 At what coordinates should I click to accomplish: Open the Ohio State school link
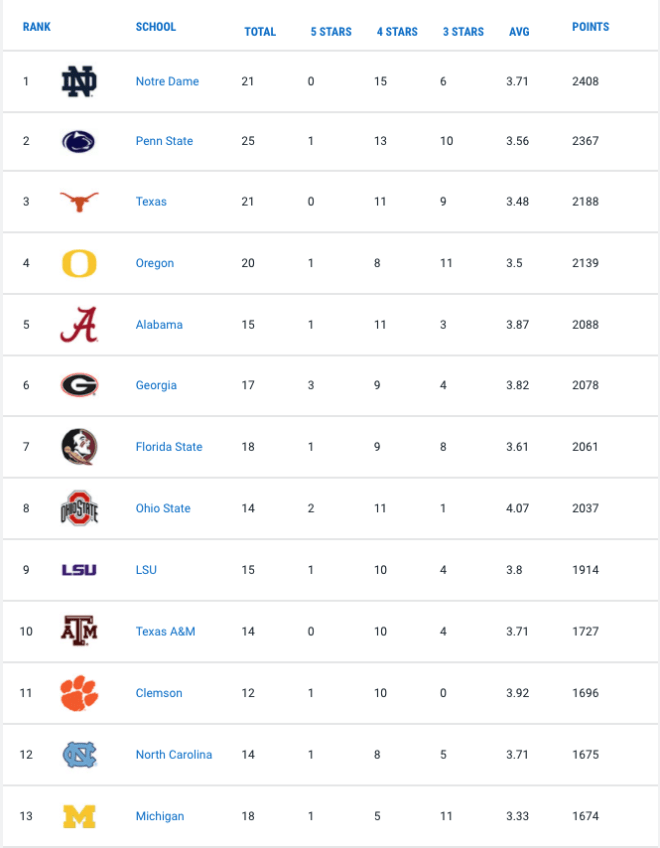click(163, 508)
